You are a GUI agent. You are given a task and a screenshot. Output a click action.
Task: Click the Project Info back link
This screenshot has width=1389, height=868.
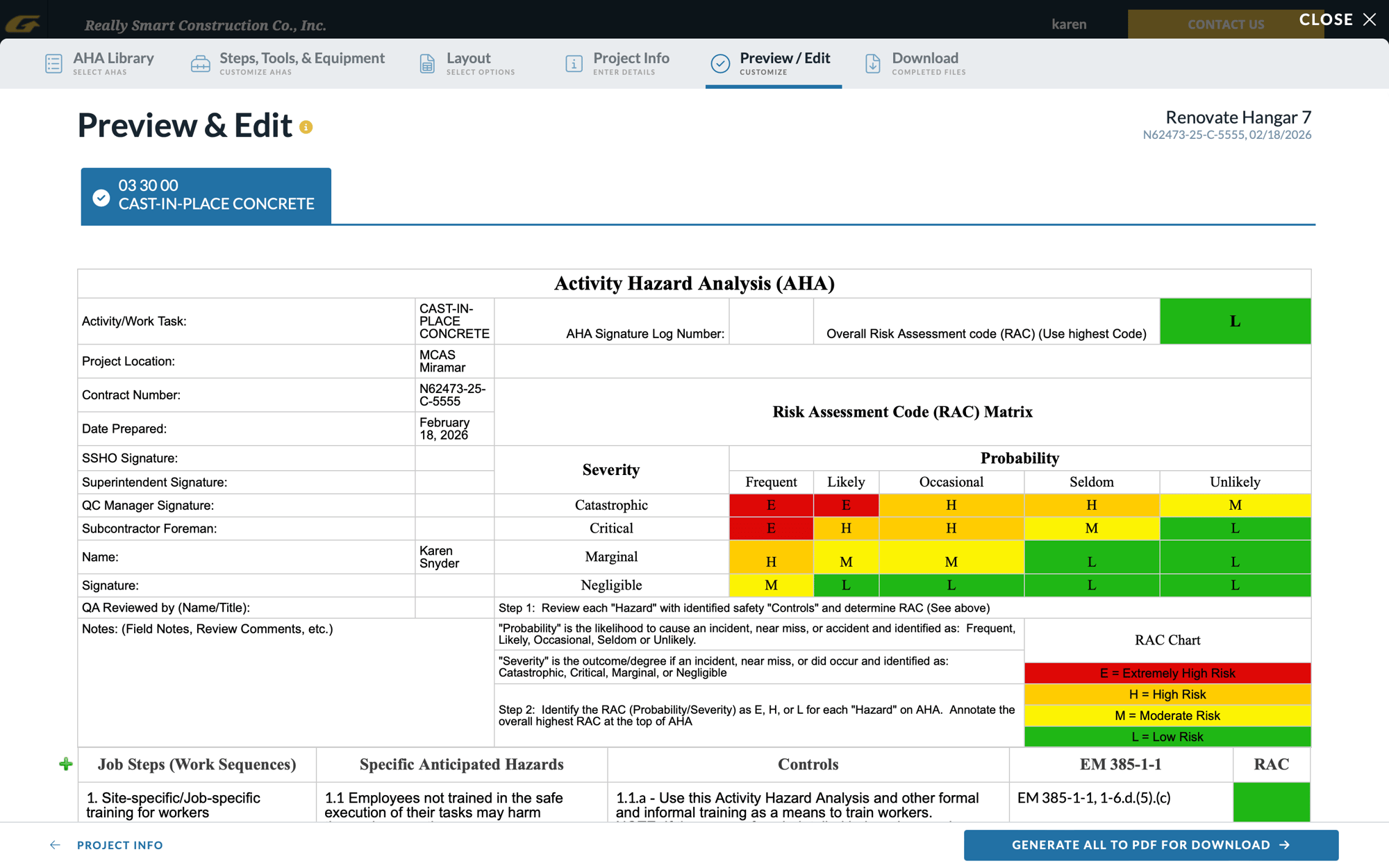coord(119,845)
